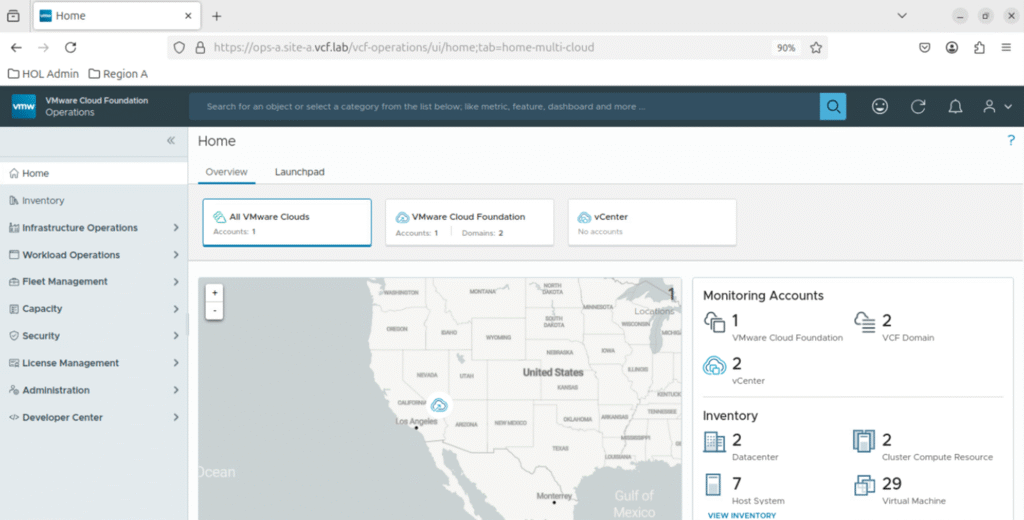Click the Cluster Compute Resource icon
The width and height of the screenshot is (1024, 520).
pyautogui.click(x=864, y=442)
